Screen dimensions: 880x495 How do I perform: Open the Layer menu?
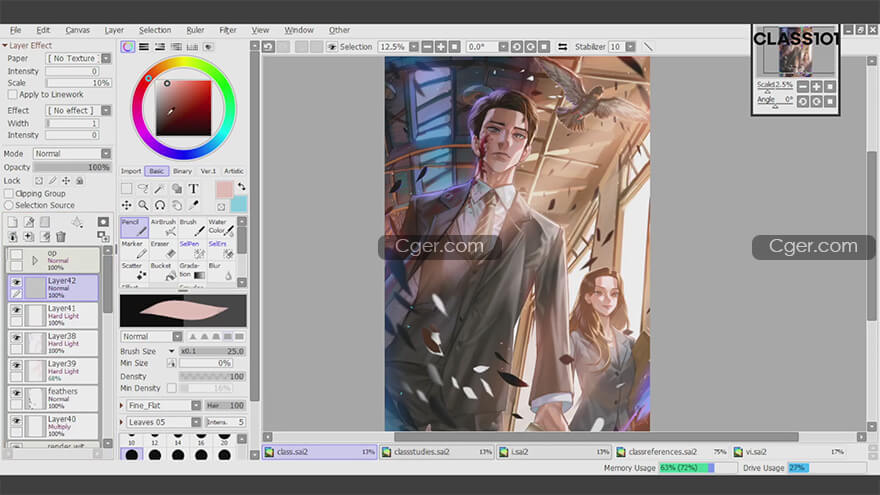pyautogui.click(x=114, y=30)
